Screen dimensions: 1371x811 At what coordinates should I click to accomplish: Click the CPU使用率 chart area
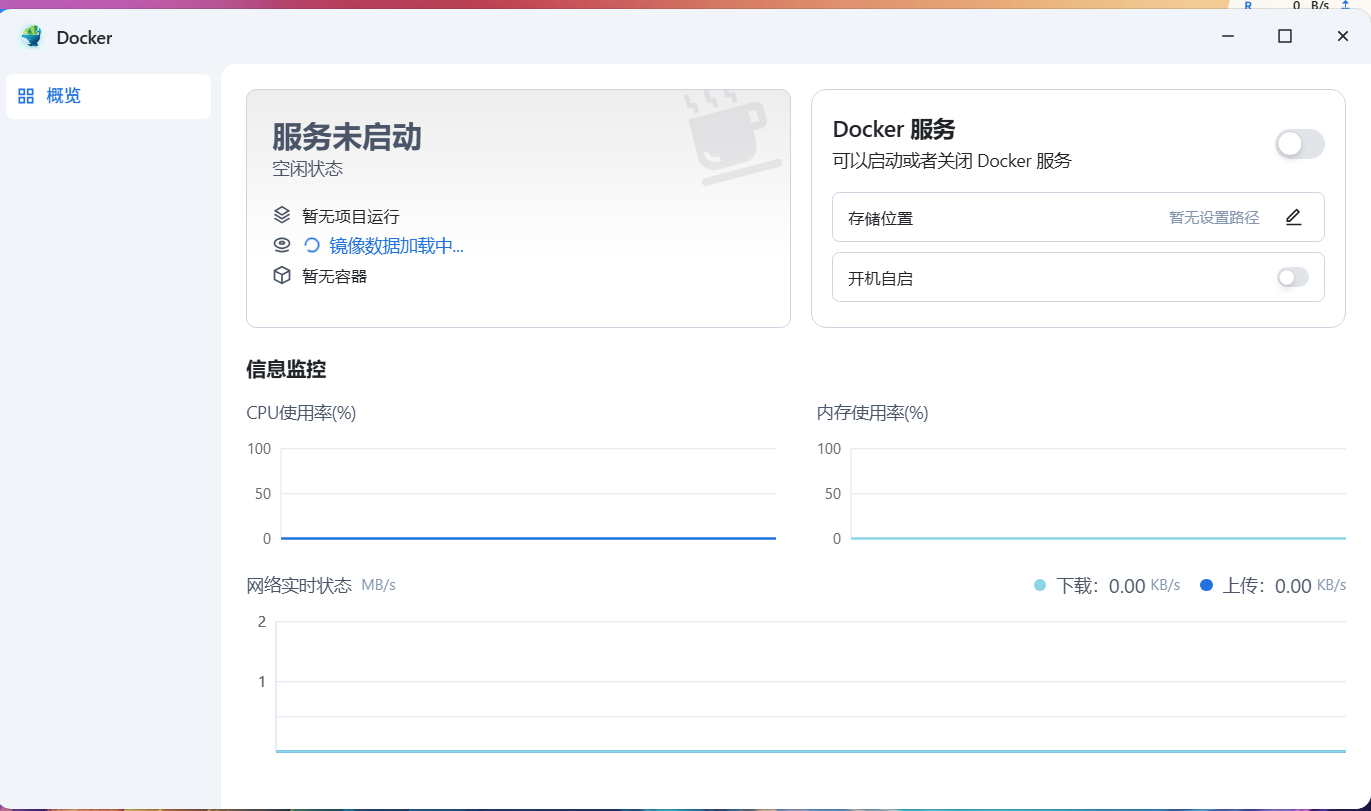point(527,494)
